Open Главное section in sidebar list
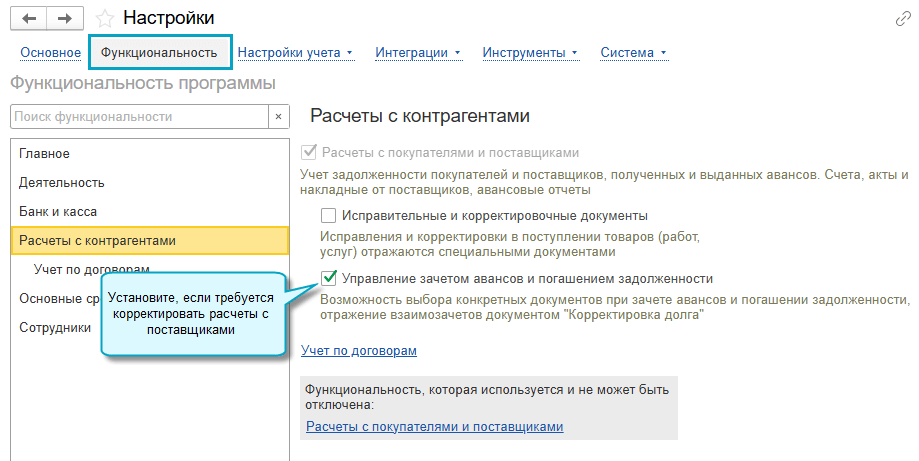The height and width of the screenshot is (461, 919). click(x=44, y=154)
